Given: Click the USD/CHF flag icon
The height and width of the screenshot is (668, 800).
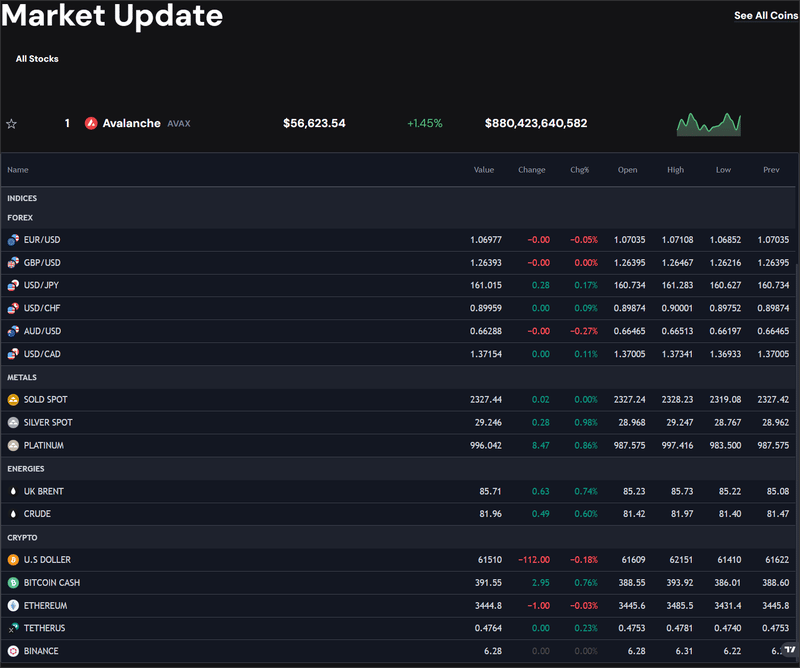Looking at the screenshot, I should (x=13, y=308).
